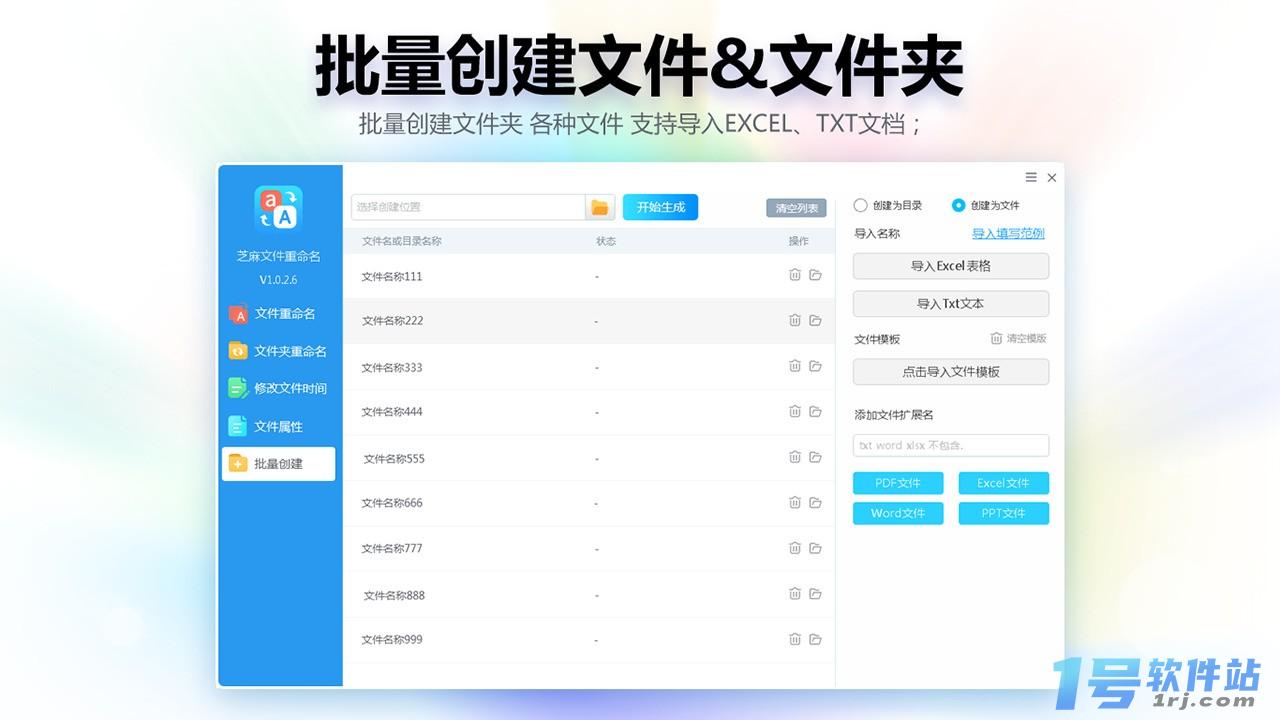The image size is (1280, 720).
Task: Click the 文件名称666 row text
Action: pyautogui.click(x=392, y=503)
